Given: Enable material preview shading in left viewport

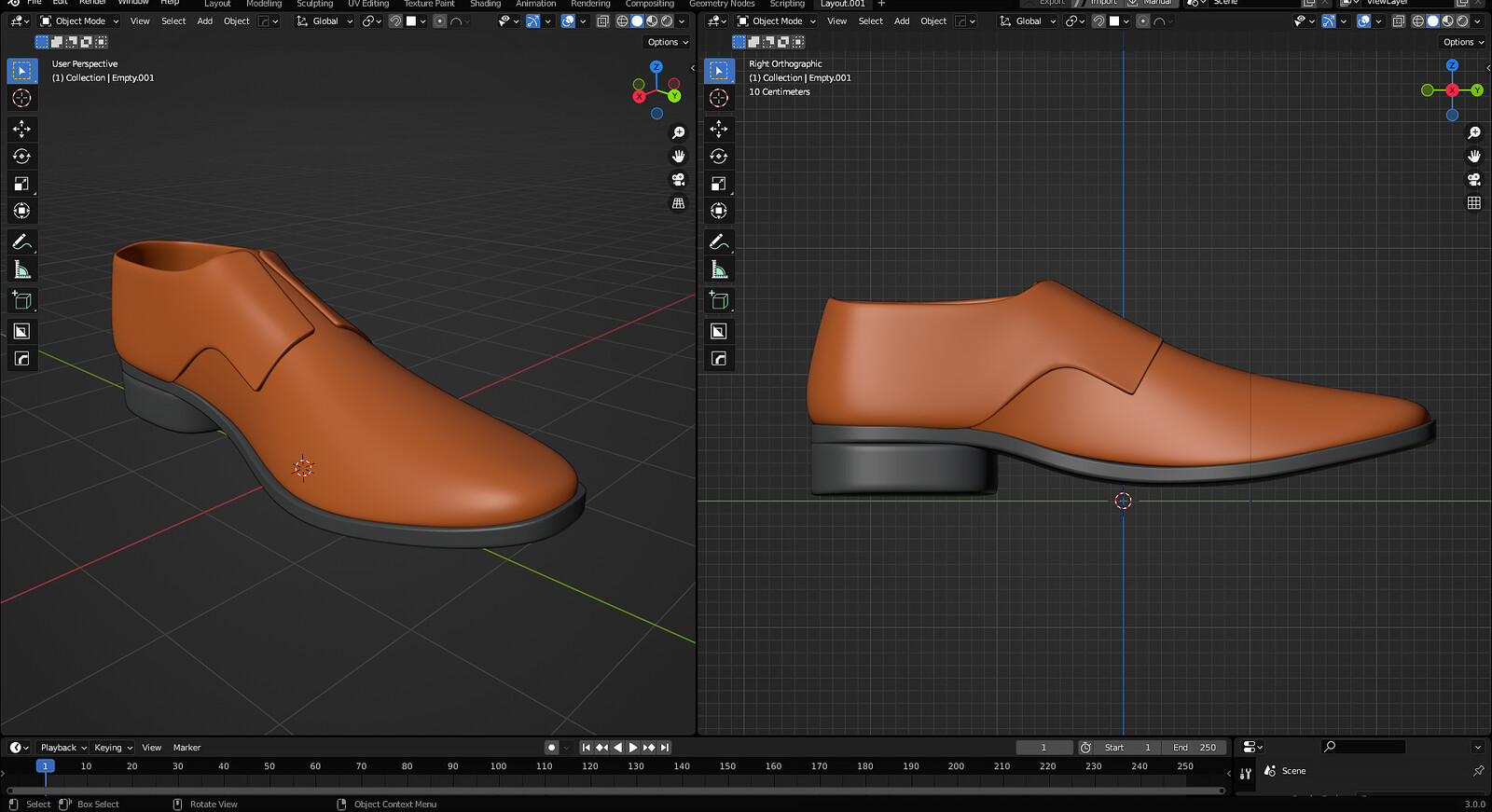Looking at the screenshot, I should (652, 21).
